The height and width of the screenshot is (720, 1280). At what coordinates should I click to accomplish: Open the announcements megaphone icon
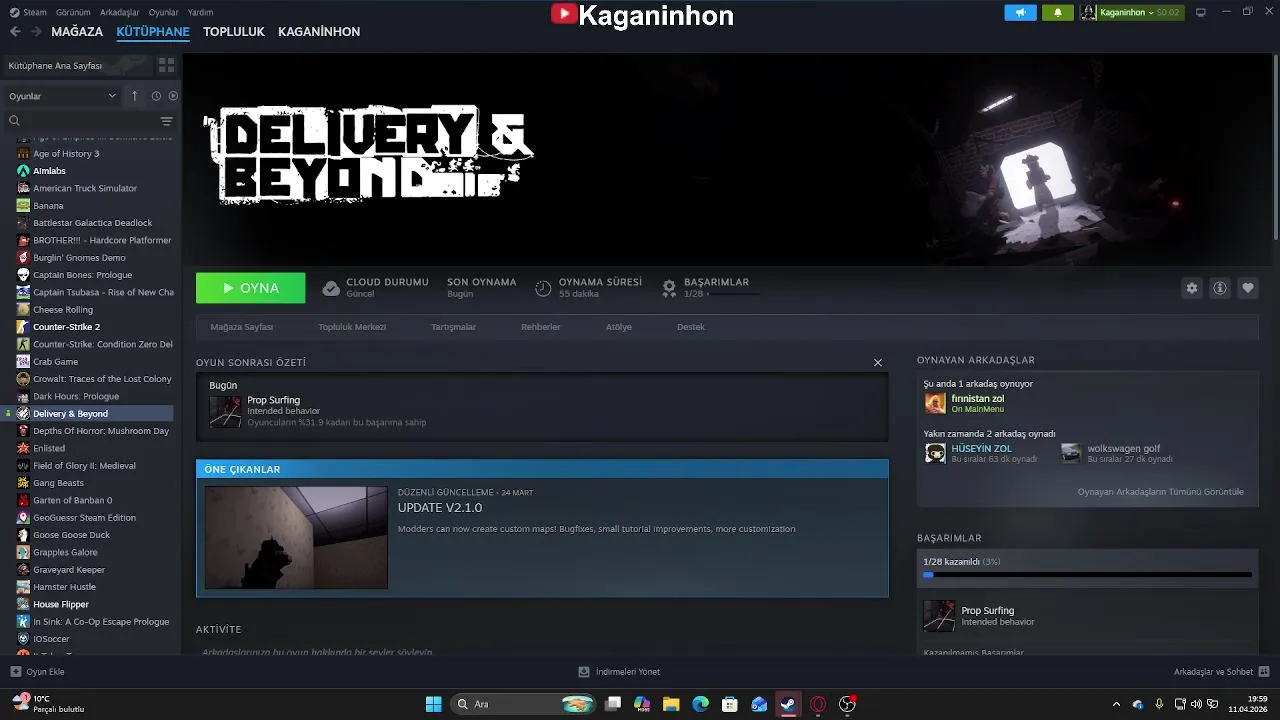coord(1020,12)
